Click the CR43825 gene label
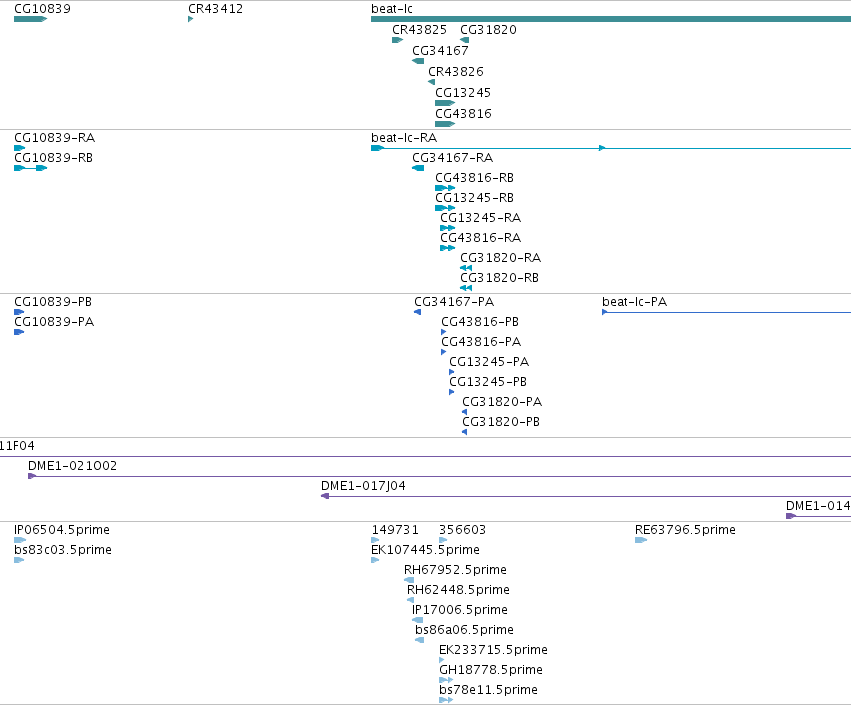The width and height of the screenshot is (851, 705). (x=420, y=30)
